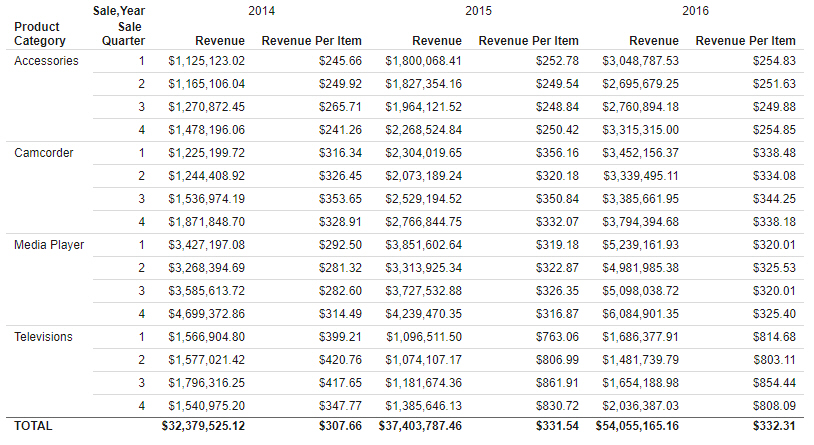The height and width of the screenshot is (445, 814).
Task: Select the Camcorder category row label
Action: point(44,153)
